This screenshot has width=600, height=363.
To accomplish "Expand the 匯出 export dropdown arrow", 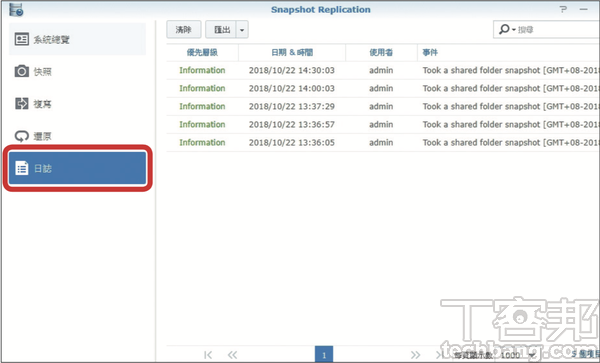I will [242, 30].
